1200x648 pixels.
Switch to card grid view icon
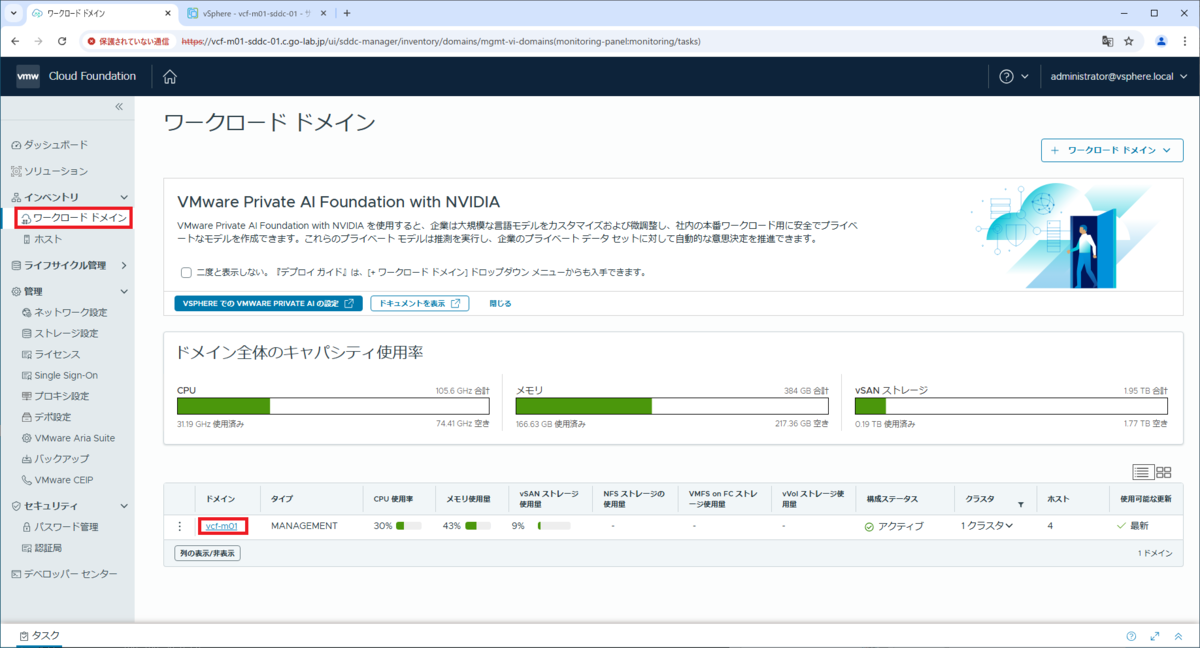point(1164,472)
